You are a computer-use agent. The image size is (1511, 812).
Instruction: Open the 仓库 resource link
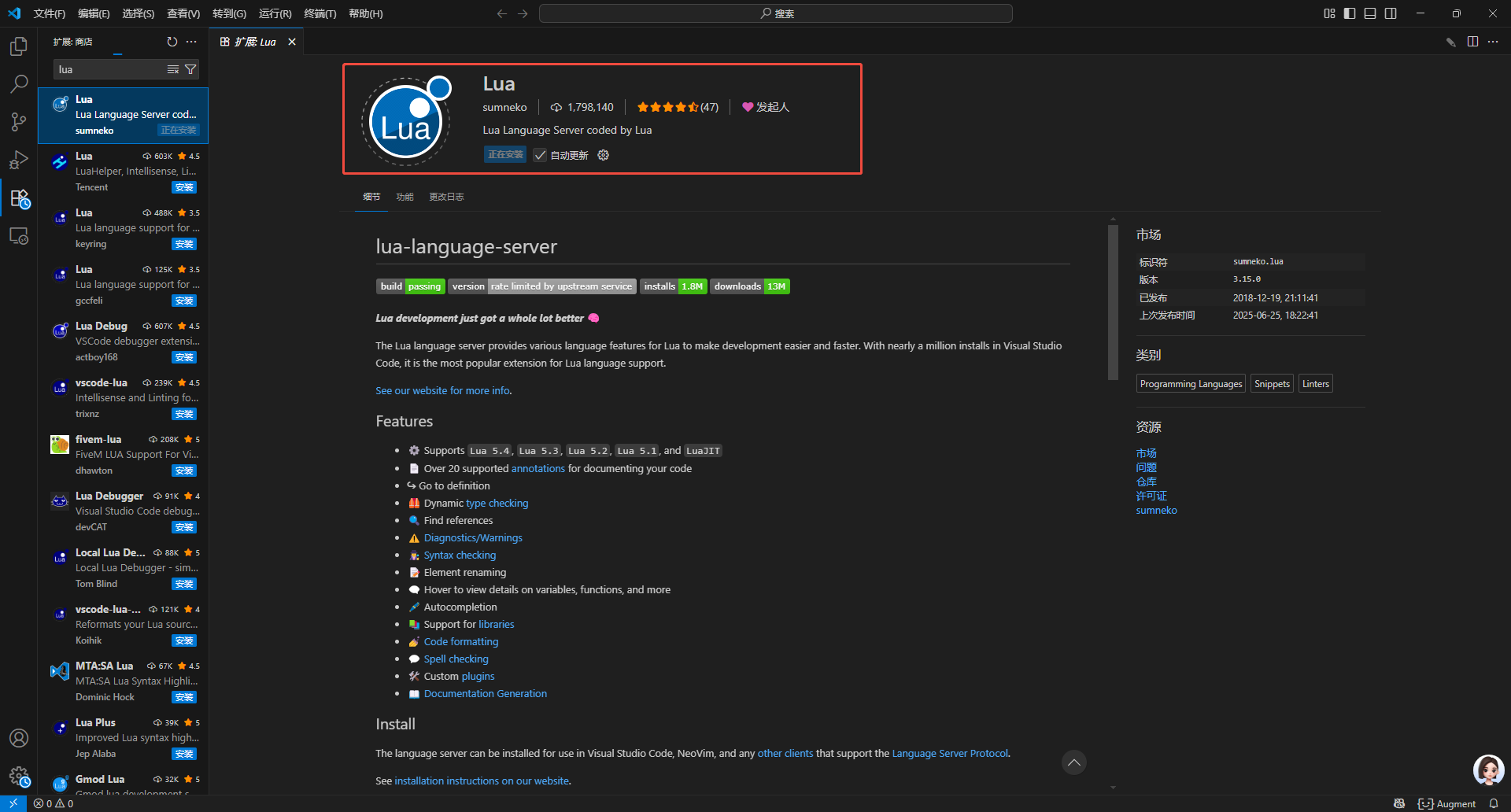(x=1146, y=482)
